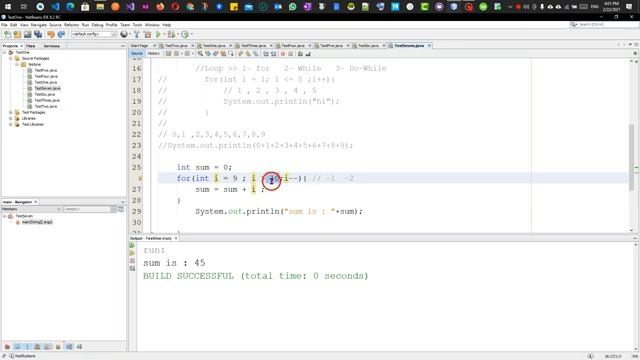Click the Re-run green icon in Output panel

coord(132,246)
